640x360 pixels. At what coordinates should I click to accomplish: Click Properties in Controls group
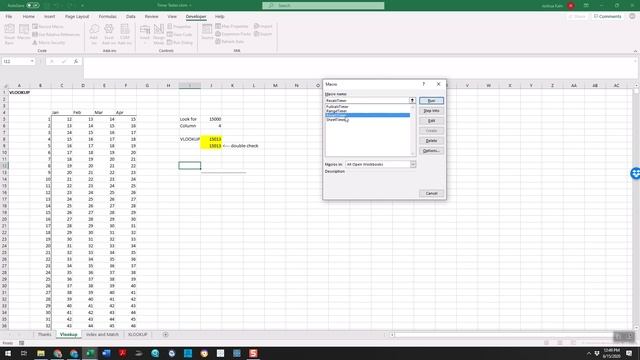pyautogui.click(x=179, y=27)
